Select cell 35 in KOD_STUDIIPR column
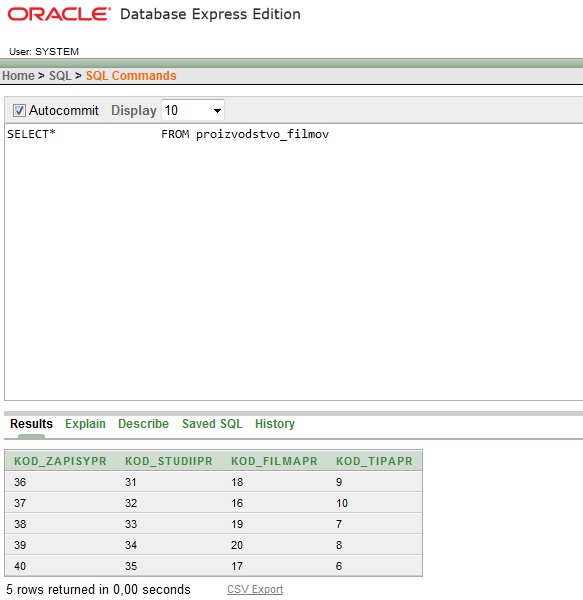Image resolution: width=583 pixels, height=600 pixels. click(131, 566)
